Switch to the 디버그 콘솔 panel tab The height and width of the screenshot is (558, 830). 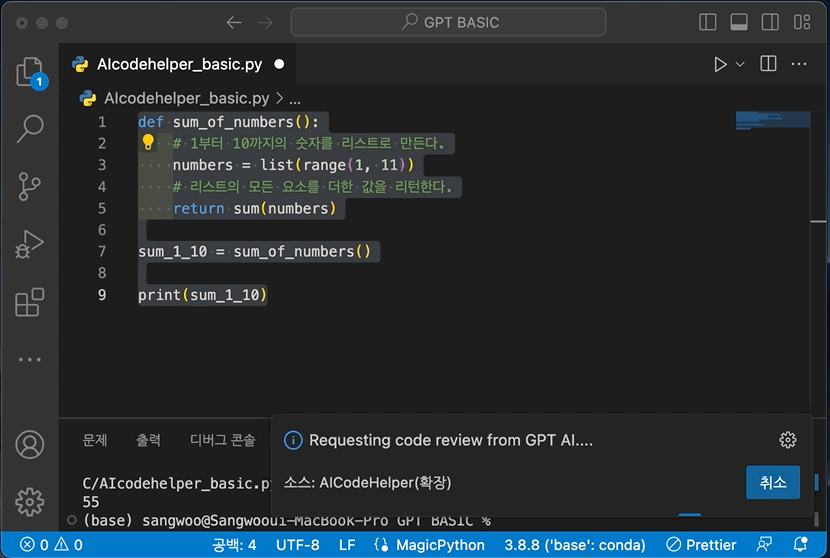(223, 440)
